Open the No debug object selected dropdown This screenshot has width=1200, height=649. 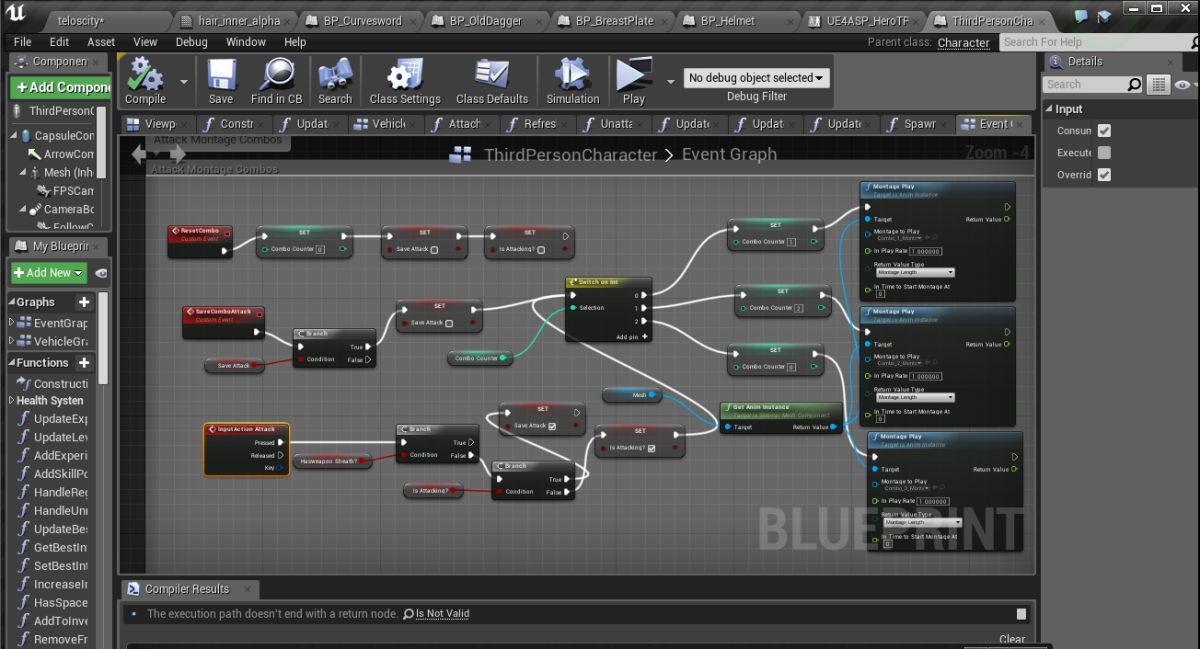coord(757,78)
